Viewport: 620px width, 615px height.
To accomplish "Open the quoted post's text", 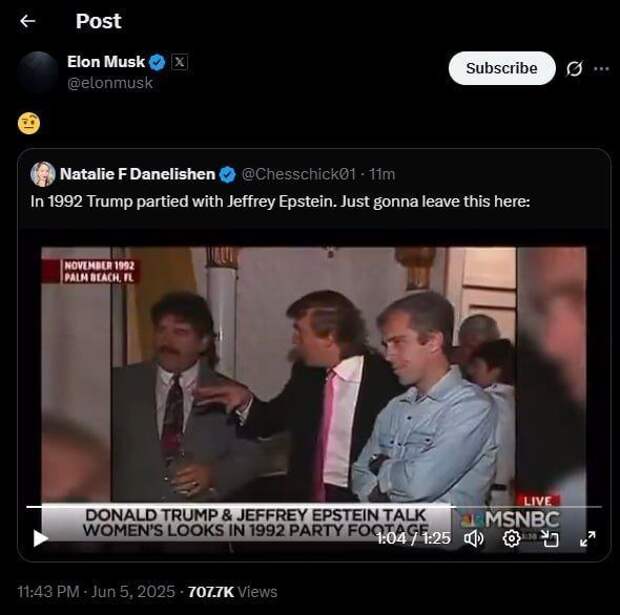I will tap(279, 201).
